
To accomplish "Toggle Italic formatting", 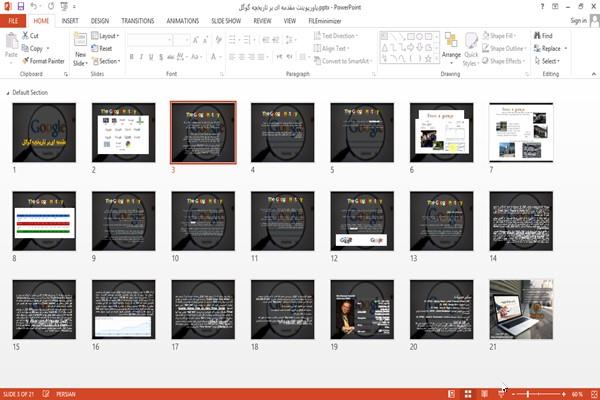I will 141,57.
